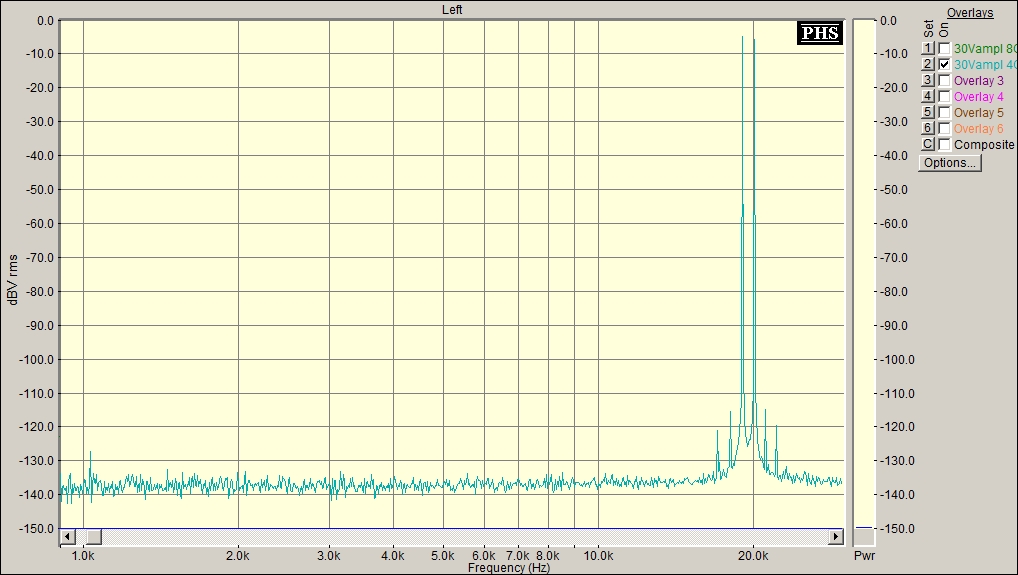This screenshot has width=1018, height=575.
Task: Check the Overlay 5 box
Action: (945, 112)
